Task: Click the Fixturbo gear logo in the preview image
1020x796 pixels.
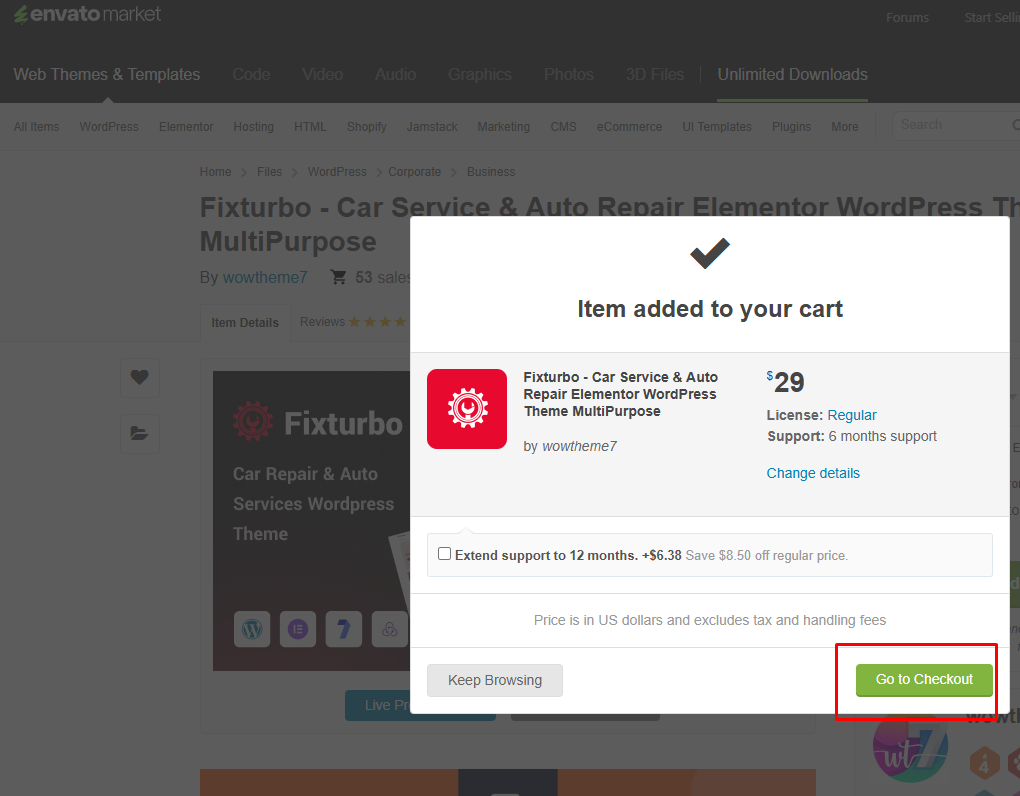Action: (252, 421)
